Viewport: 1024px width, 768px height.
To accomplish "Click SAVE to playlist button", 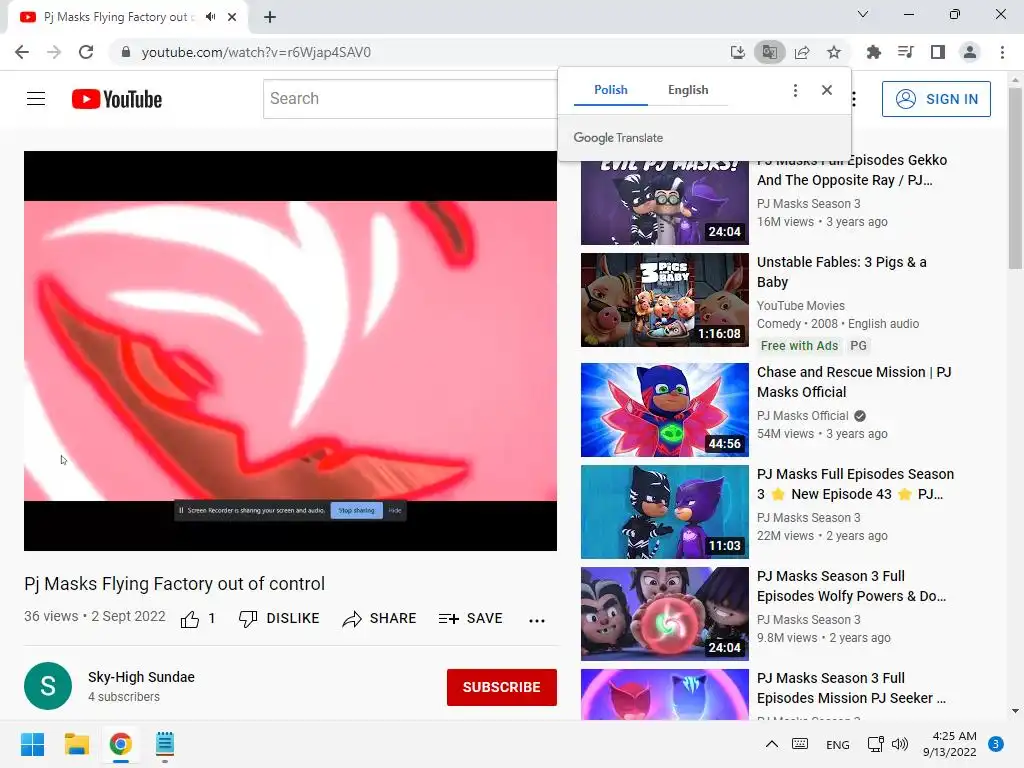I will point(471,618).
